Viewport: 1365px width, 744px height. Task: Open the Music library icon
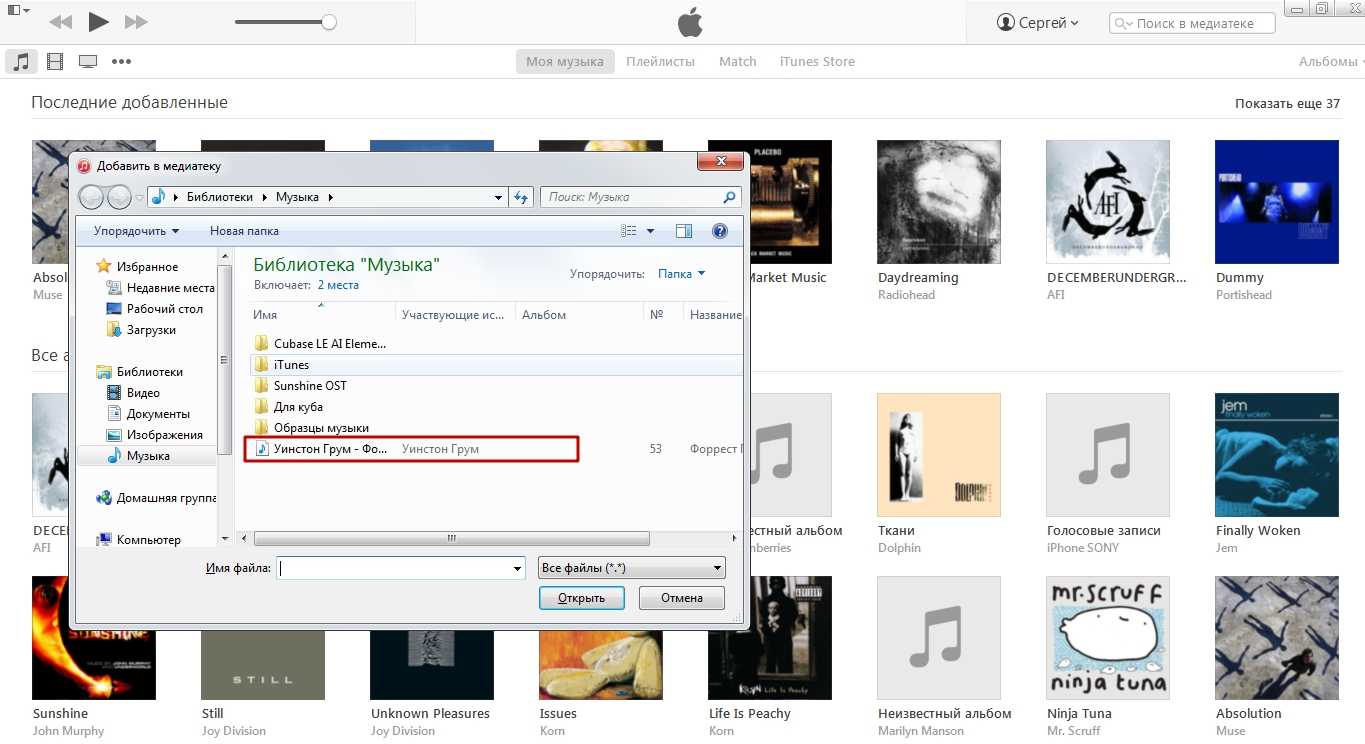coord(20,61)
